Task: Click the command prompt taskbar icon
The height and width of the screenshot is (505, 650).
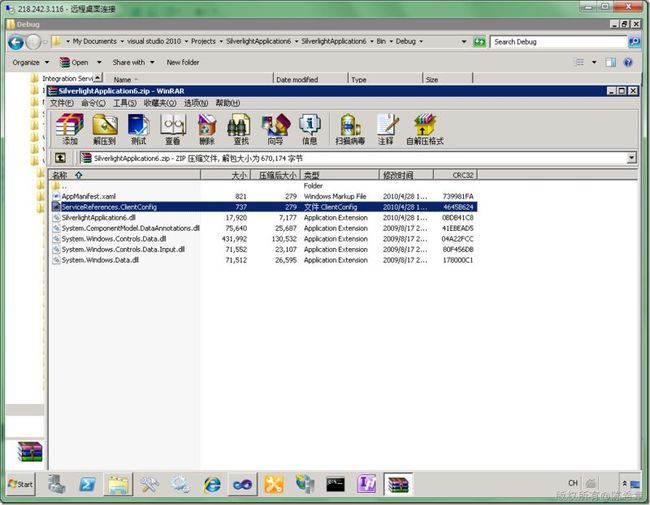Action: point(335,484)
